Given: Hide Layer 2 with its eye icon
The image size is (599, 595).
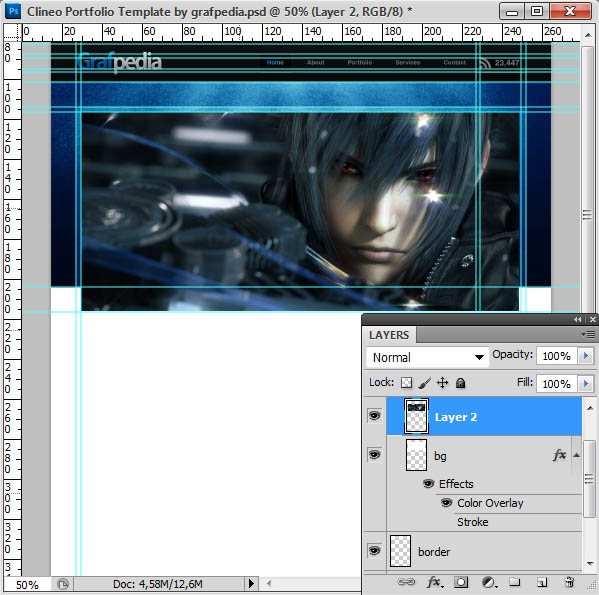Looking at the screenshot, I should click(374, 416).
